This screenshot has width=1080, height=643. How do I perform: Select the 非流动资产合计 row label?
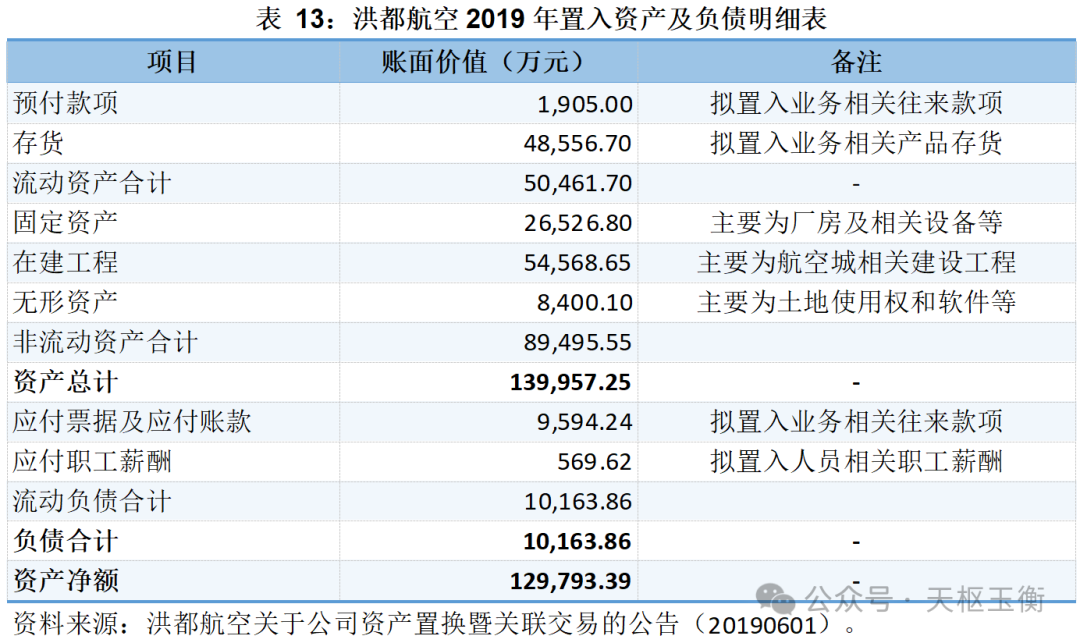tap(105, 342)
